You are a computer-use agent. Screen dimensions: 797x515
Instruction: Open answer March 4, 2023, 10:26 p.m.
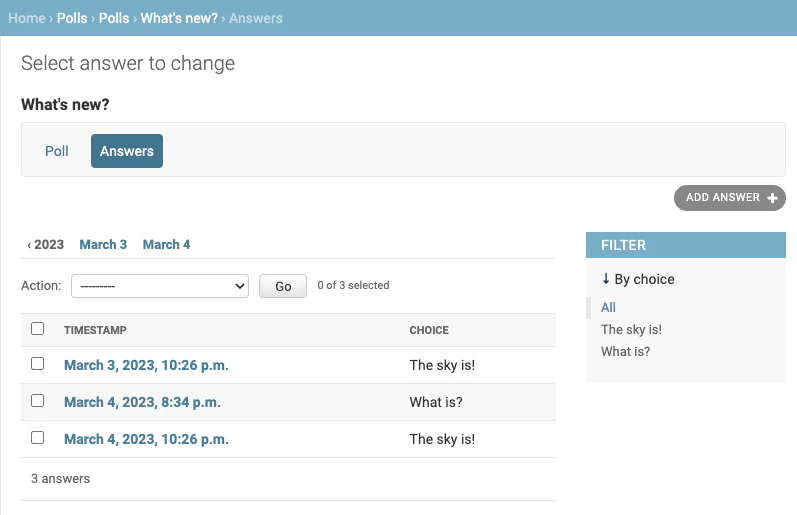pos(146,439)
